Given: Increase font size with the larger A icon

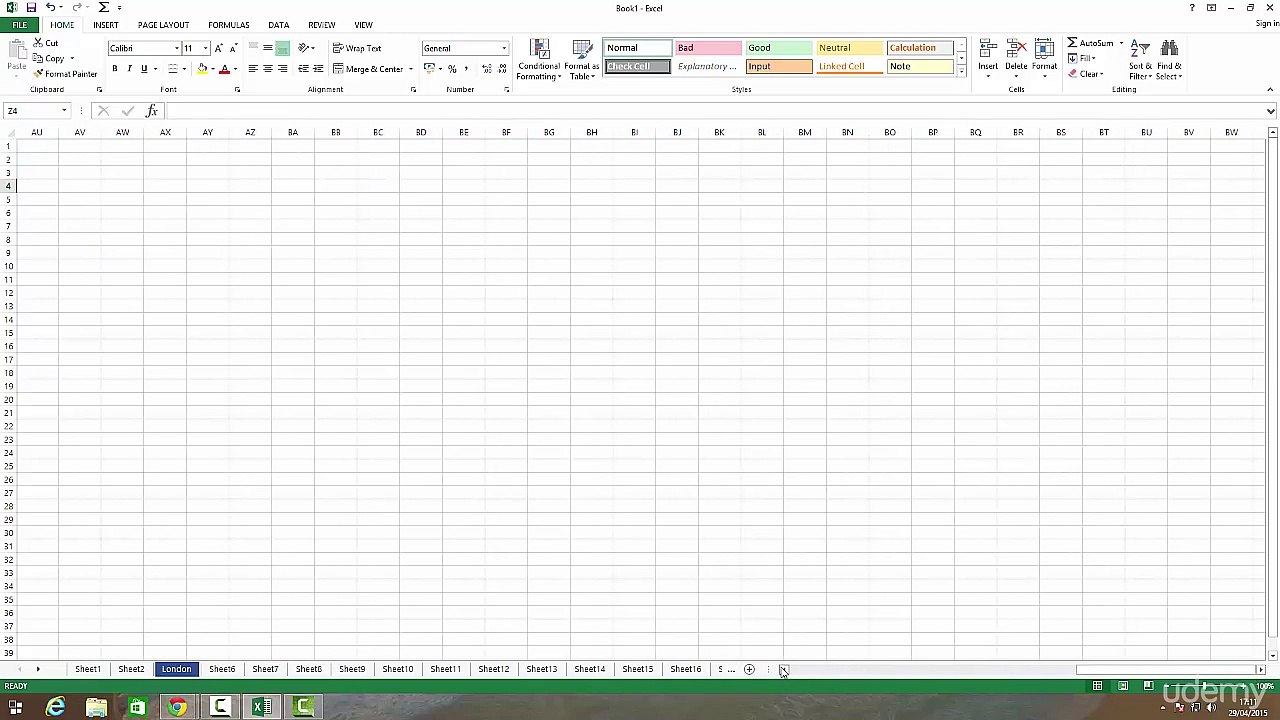Looking at the screenshot, I should tap(219, 48).
